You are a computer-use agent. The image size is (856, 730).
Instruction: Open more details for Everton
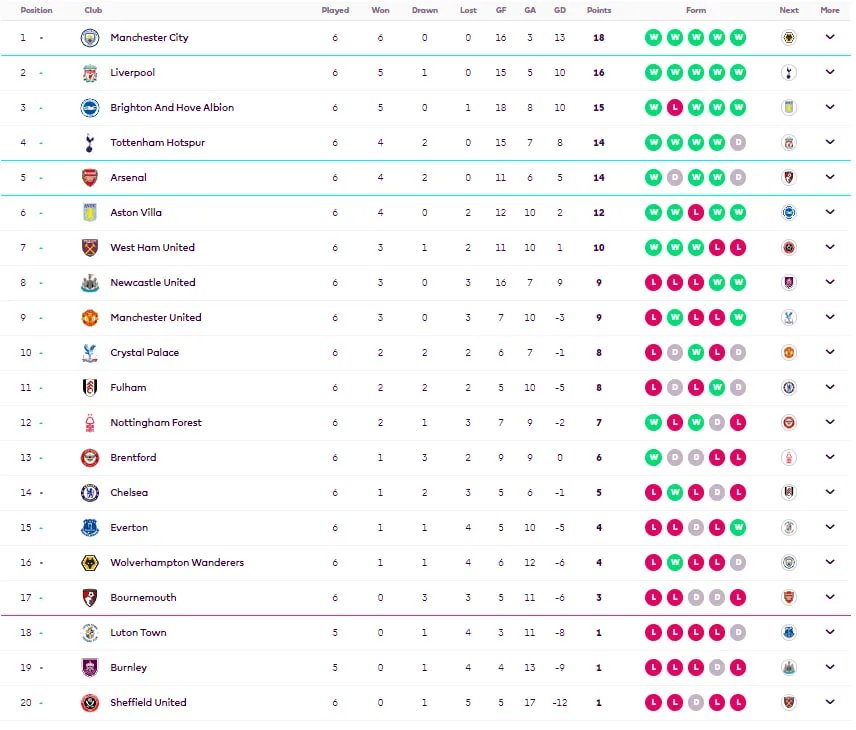pos(829,528)
